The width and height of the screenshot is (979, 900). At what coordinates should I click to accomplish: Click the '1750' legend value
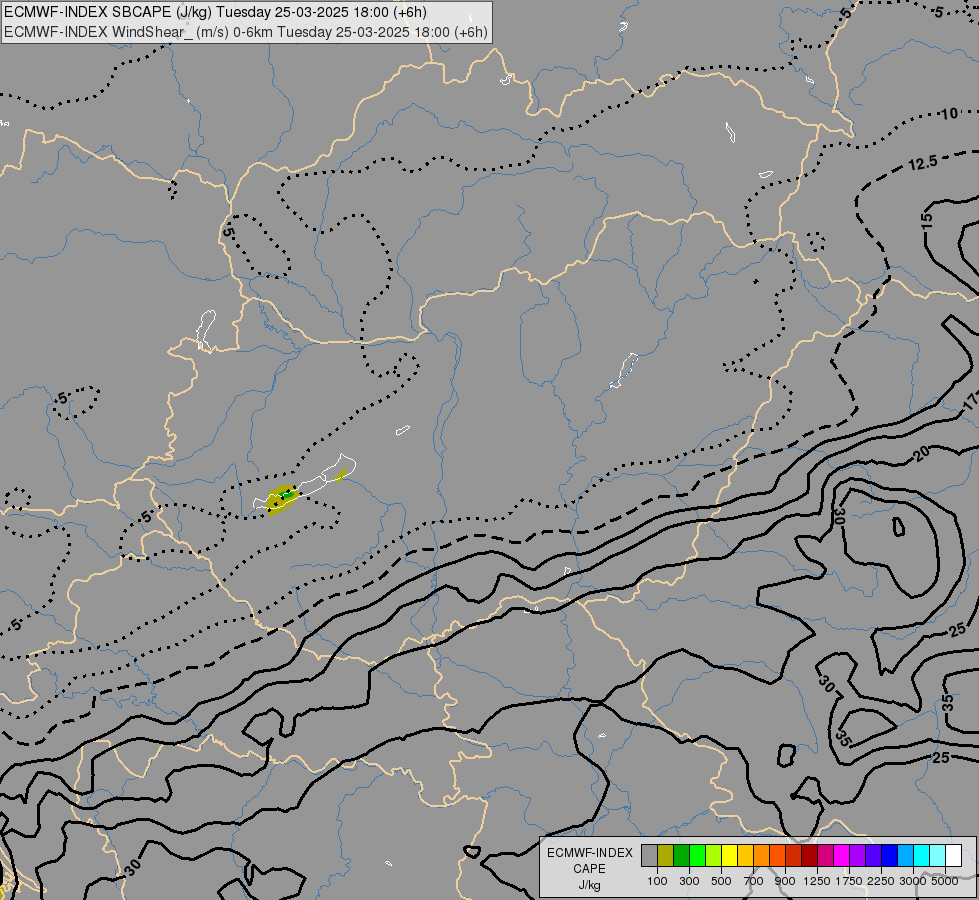tap(849, 881)
